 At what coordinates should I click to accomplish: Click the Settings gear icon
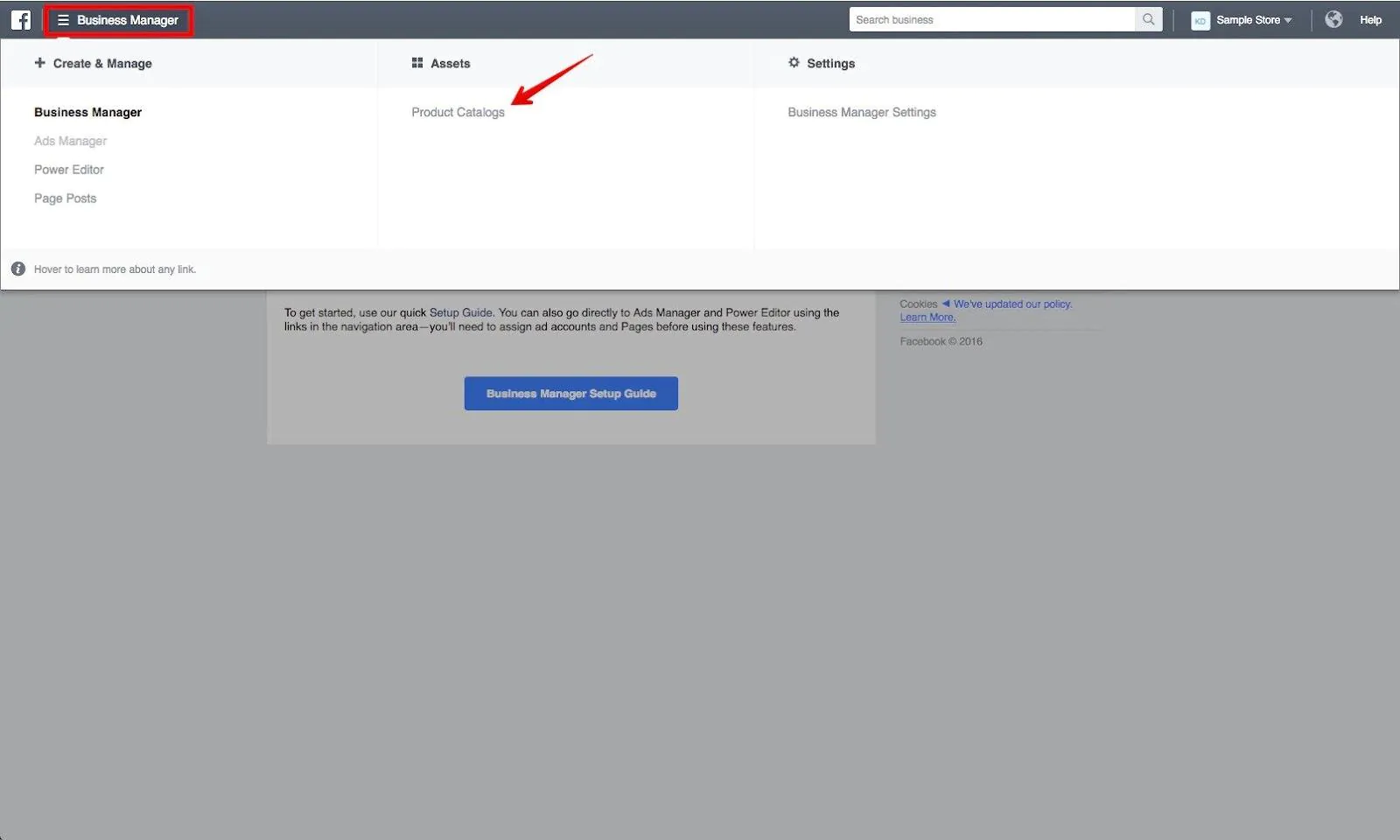coord(794,63)
